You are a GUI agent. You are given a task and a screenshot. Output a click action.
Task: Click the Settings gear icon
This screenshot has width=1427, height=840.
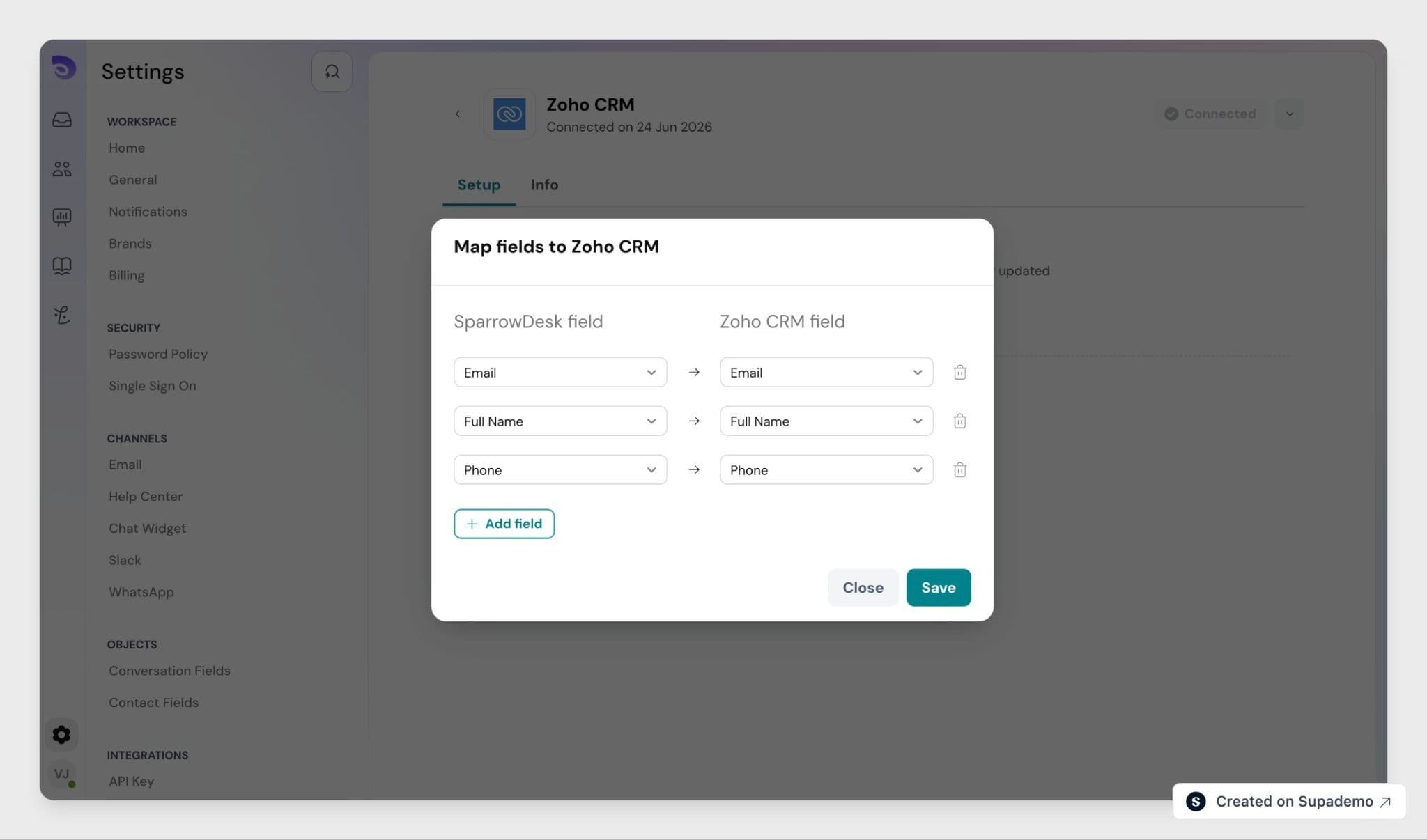(61, 735)
